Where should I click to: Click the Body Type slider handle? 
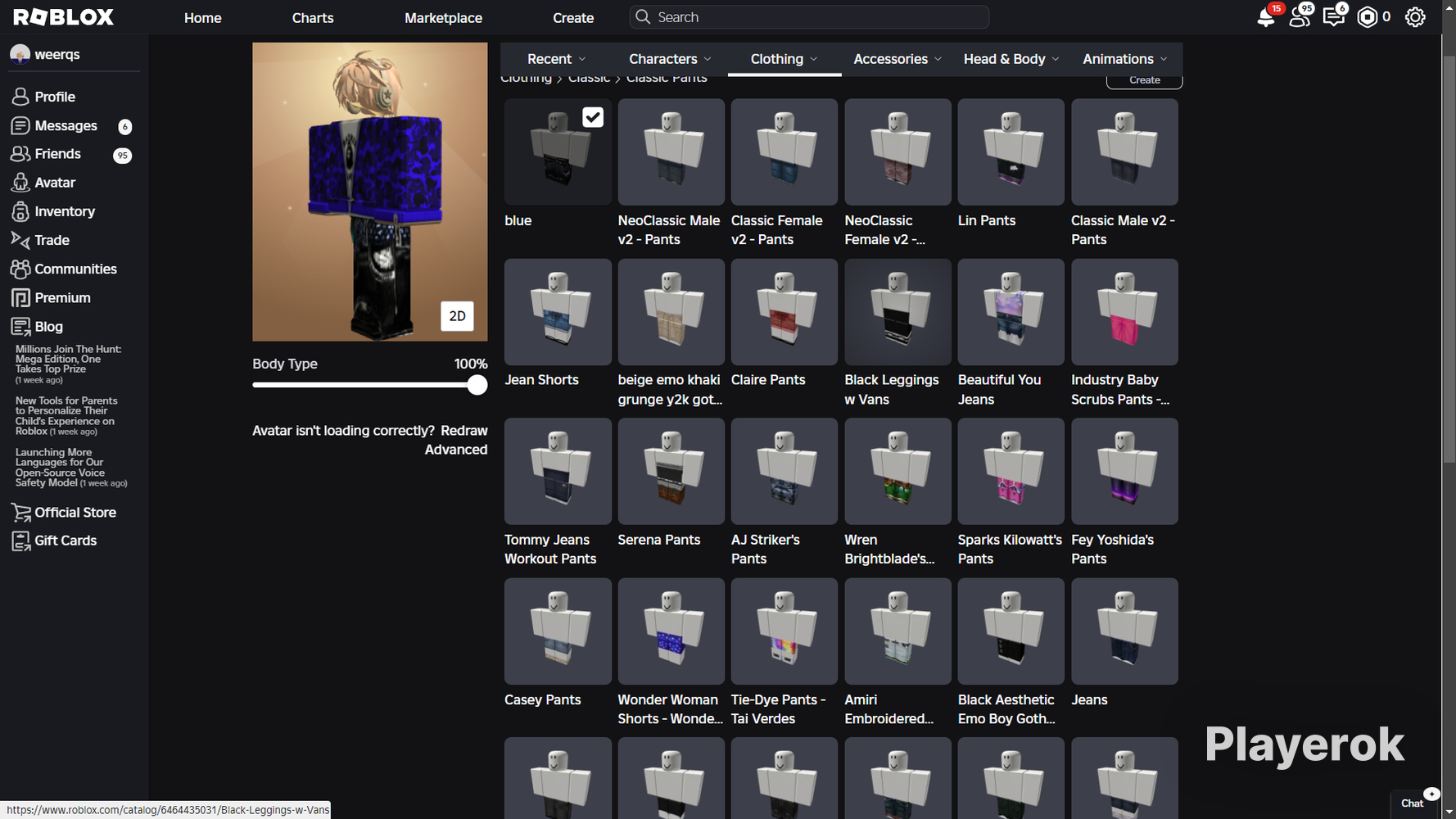click(477, 385)
